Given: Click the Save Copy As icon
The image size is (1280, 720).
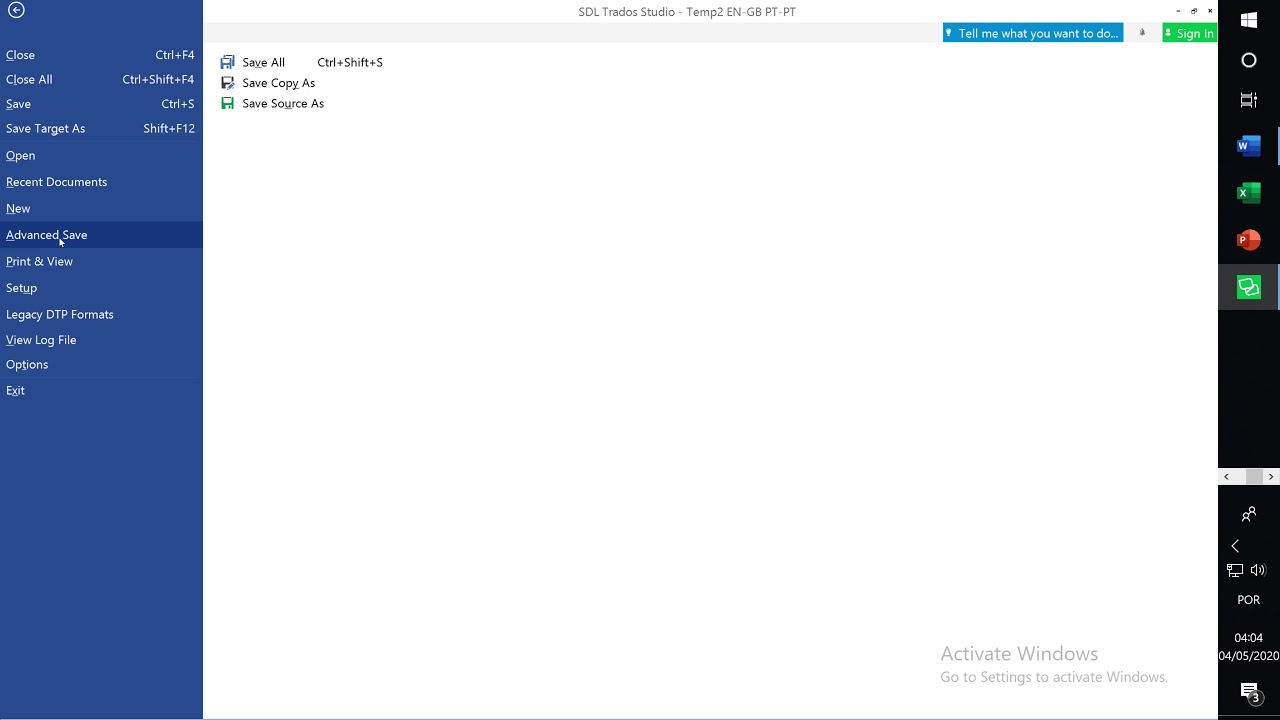Looking at the screenshot, I should tap(228, 83).
